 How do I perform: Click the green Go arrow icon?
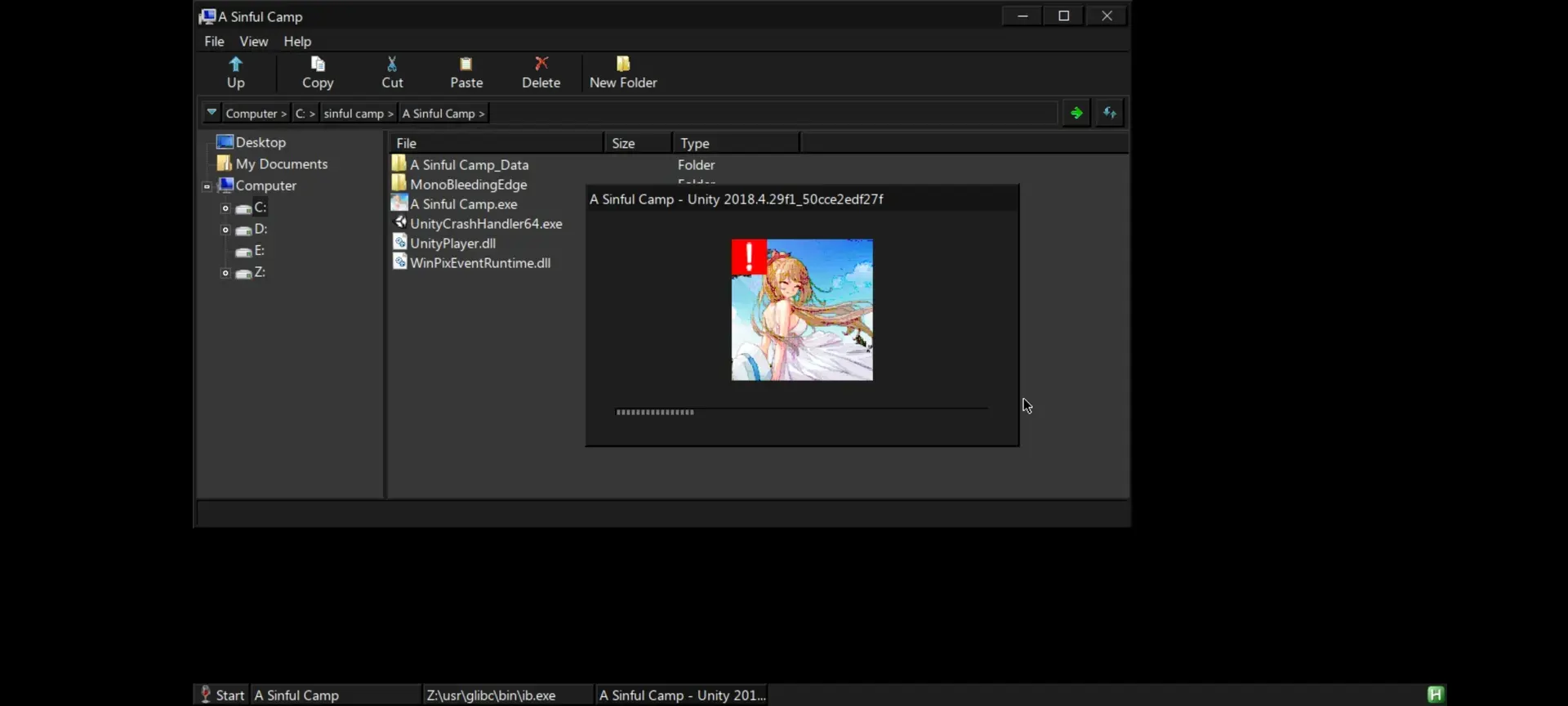(1076, 113)
